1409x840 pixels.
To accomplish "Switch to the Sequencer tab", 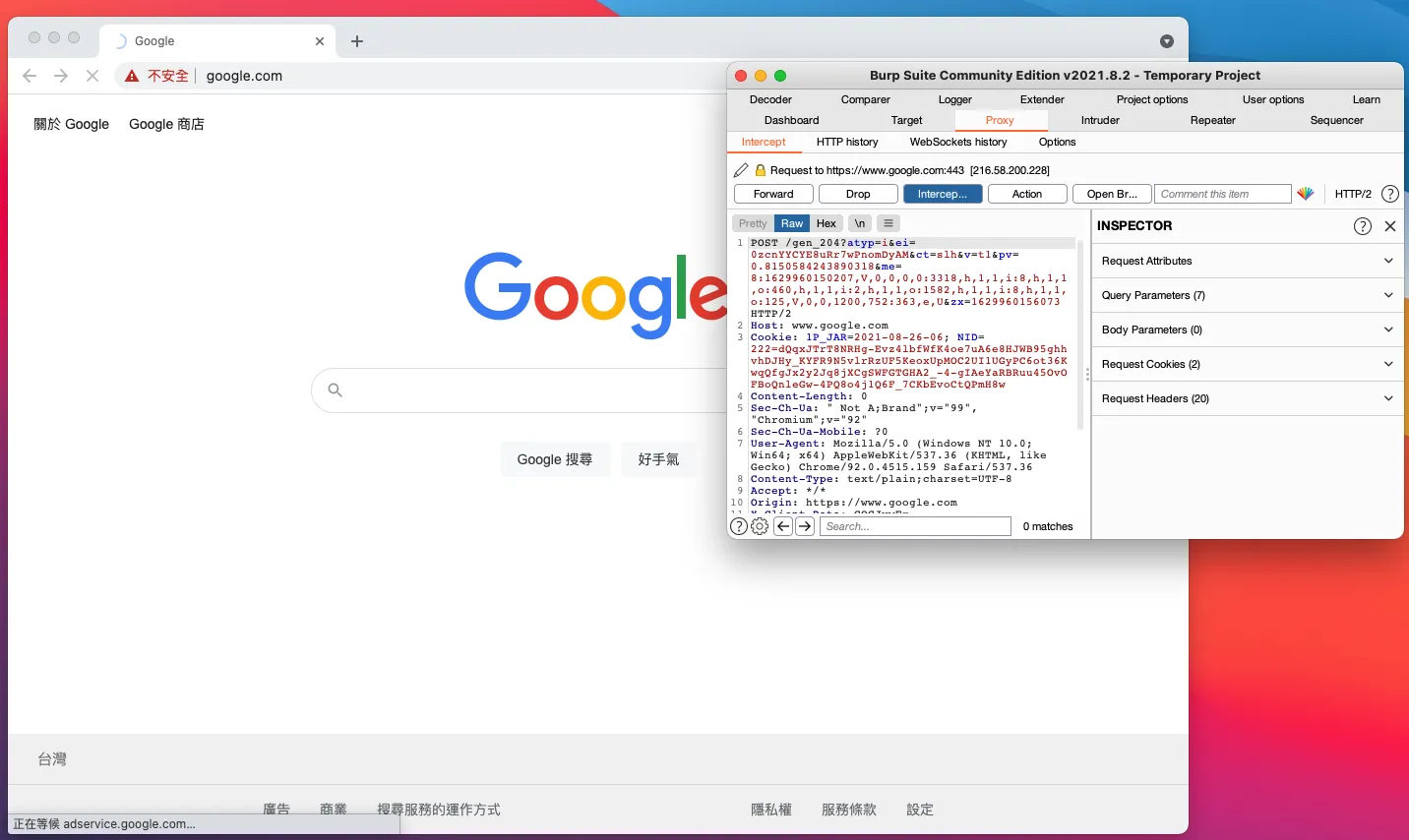I will click(x=1337, y=120).
